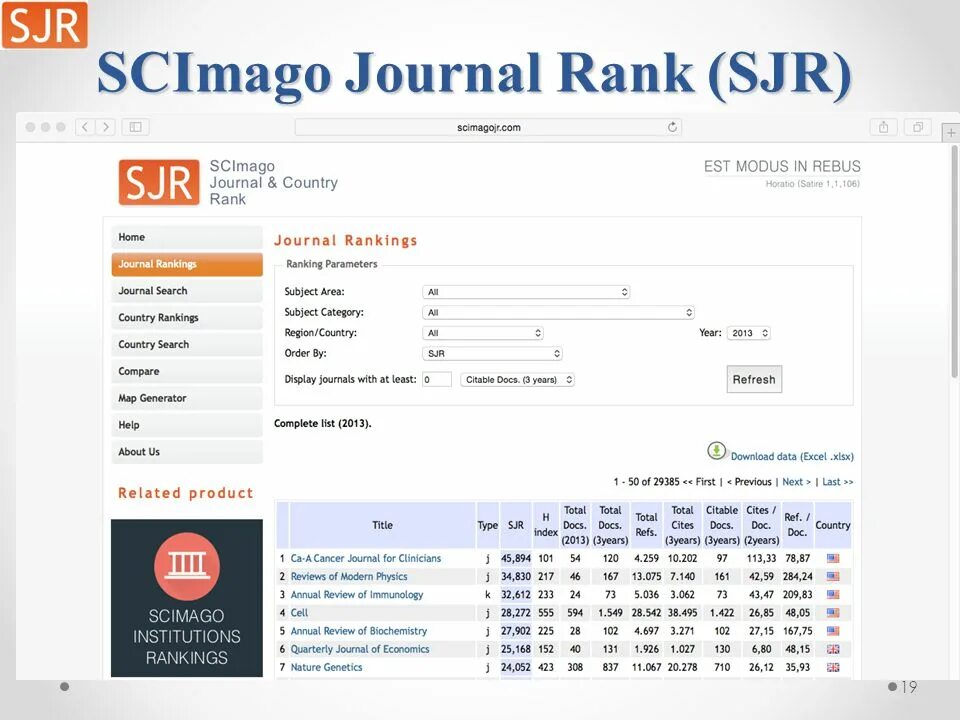Add a new tab with plus icon

point(951,132)
